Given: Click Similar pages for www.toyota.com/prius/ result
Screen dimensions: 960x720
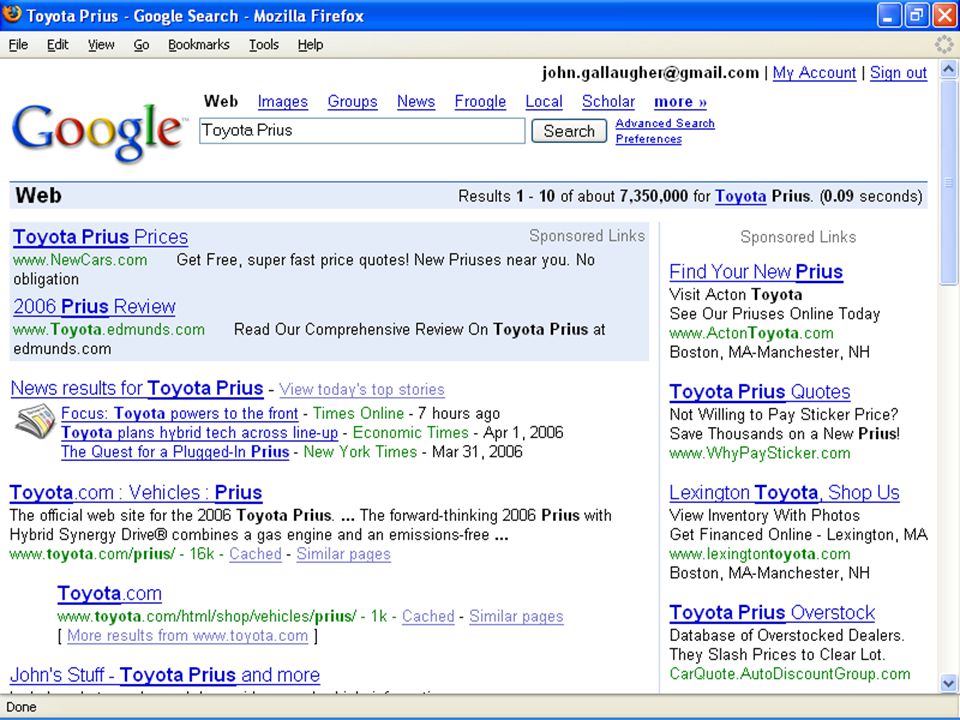Looking at the screenshot, I should [x=343, y=554].
